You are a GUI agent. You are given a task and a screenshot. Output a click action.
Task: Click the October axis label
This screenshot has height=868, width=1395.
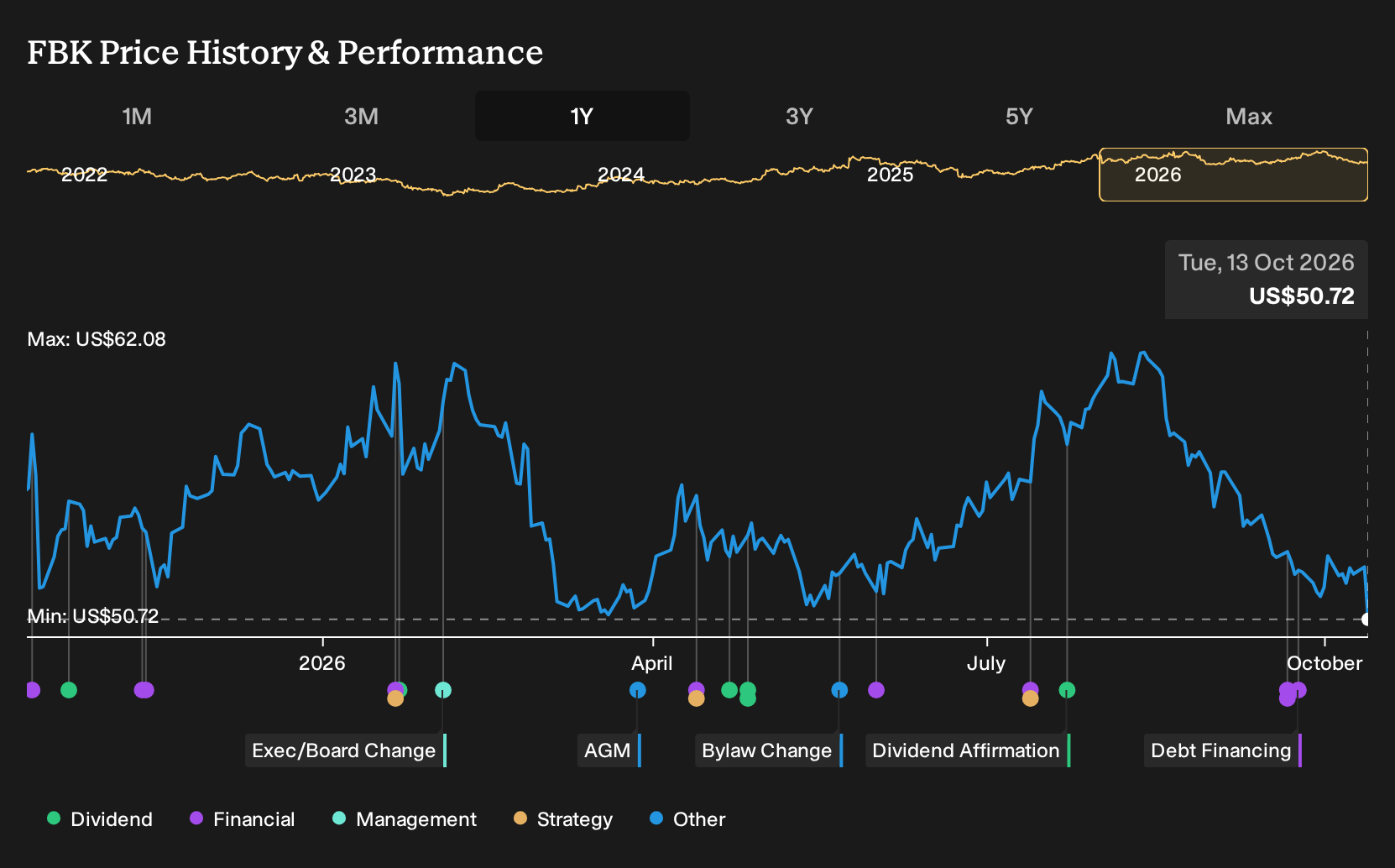[1324, 663]
